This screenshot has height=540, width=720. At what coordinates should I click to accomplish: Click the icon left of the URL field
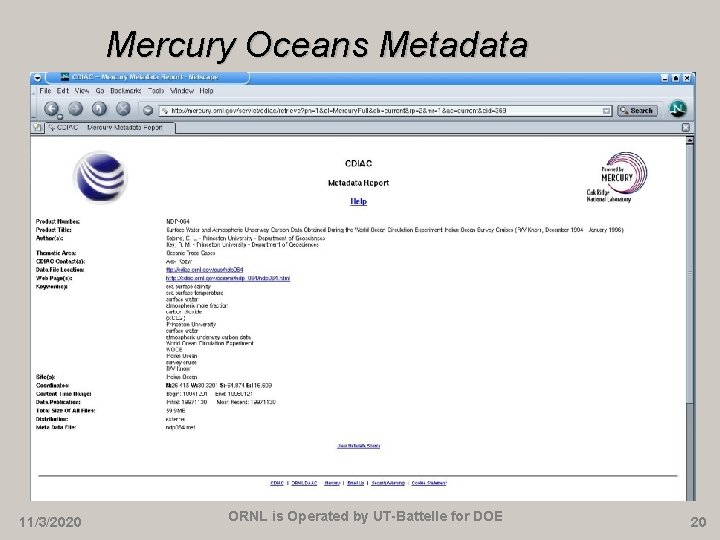(147, 110)
